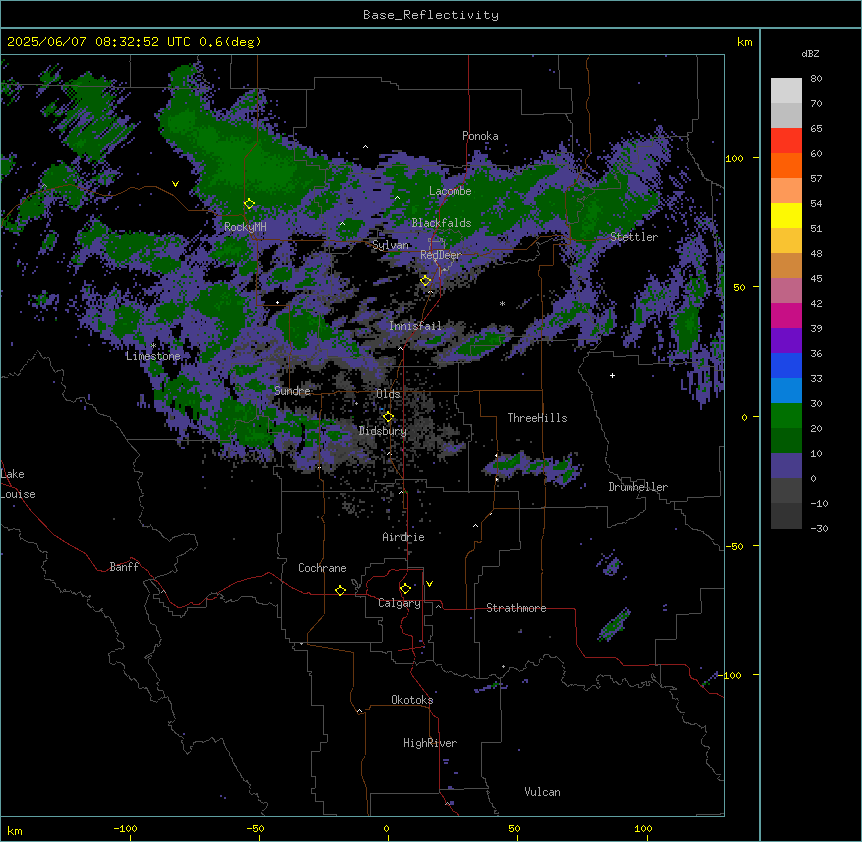Click the RockyMH label
Image resolution: width=862 pixels, height=842 pixels.
(245, 227)
